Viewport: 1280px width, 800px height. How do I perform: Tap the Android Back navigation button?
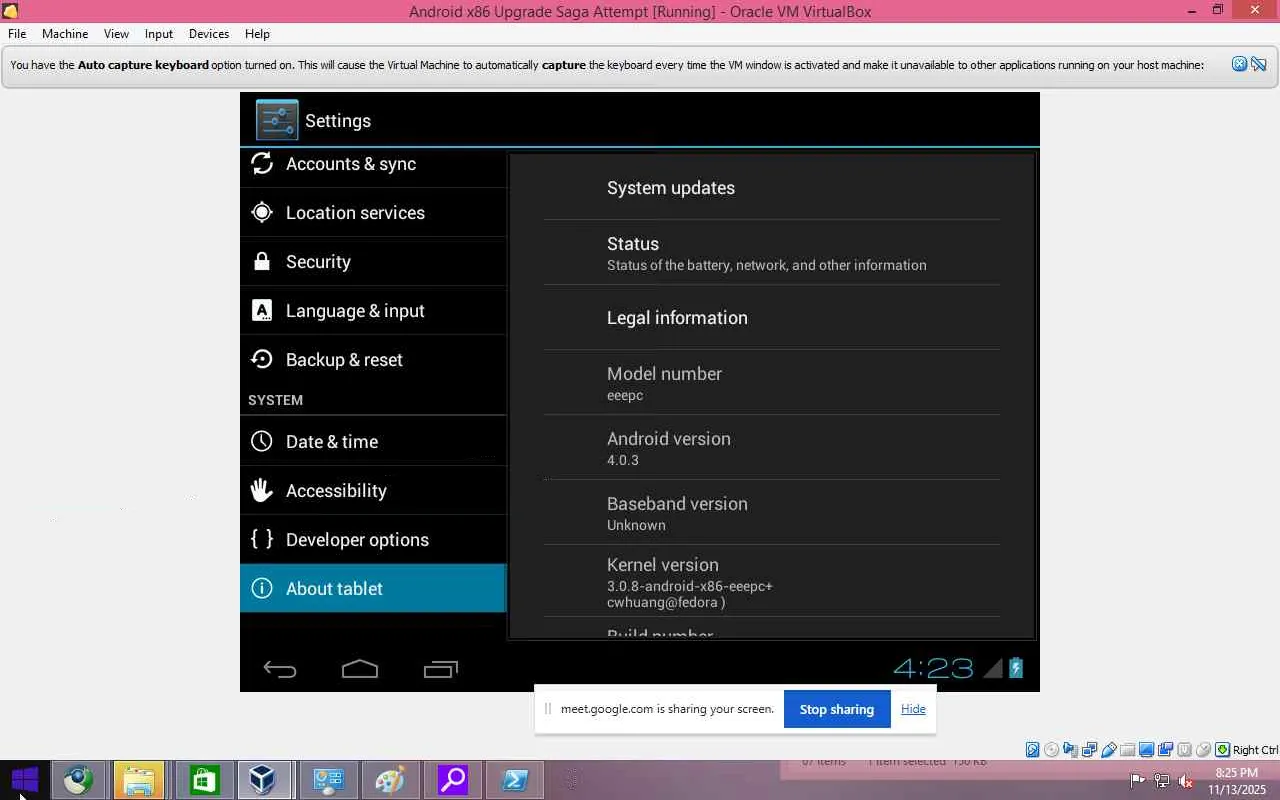pyautogui.click(x=280, y=669)
